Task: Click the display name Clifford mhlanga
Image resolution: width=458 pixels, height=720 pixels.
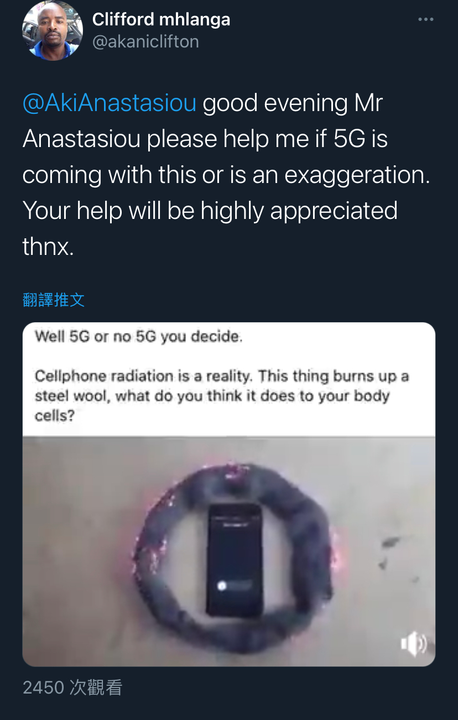Action: point(161,20)
